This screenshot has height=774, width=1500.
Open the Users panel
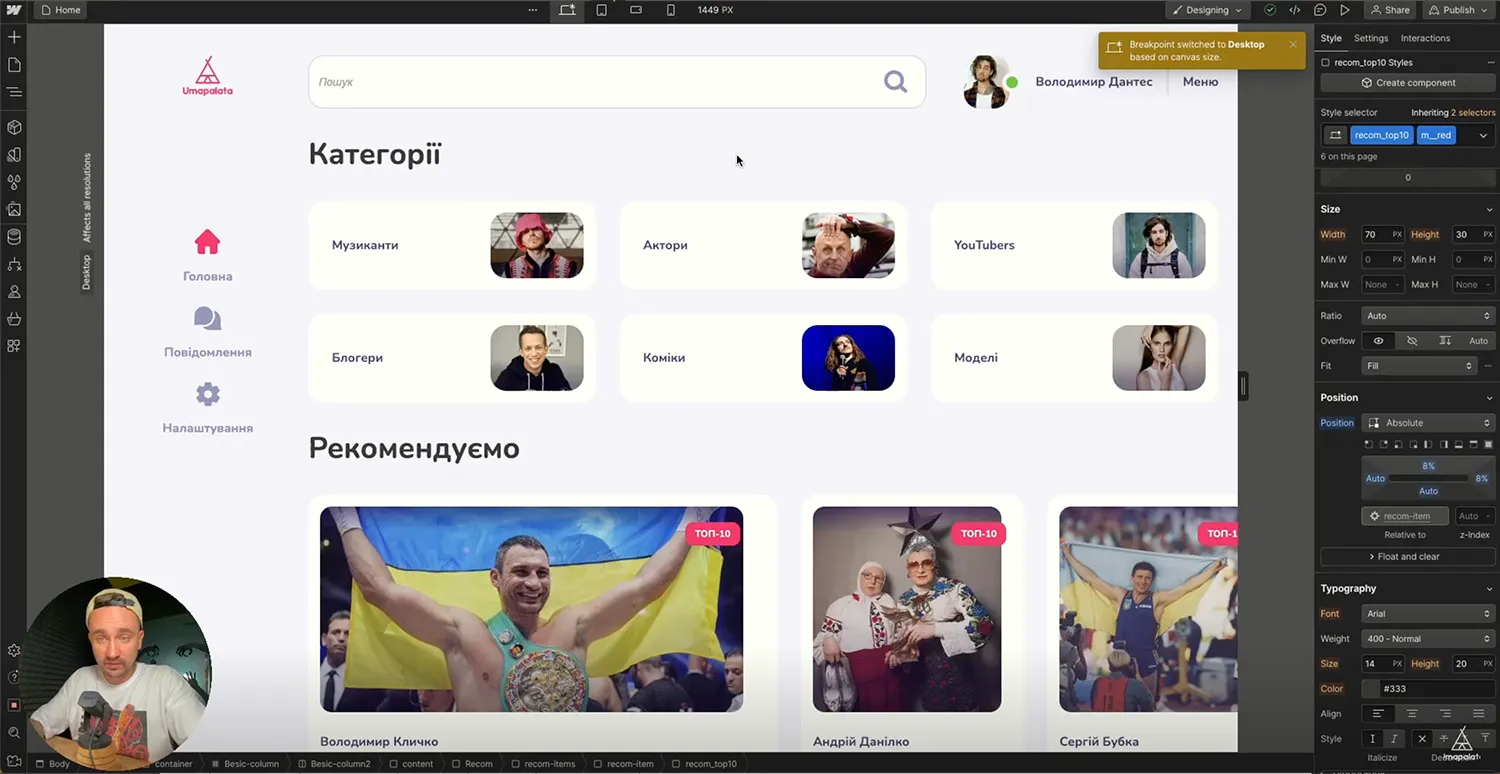[14, 292]
